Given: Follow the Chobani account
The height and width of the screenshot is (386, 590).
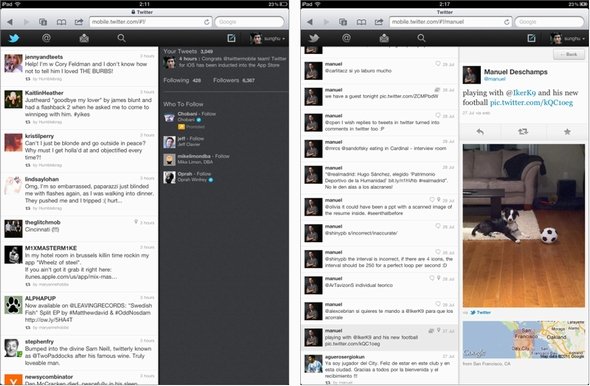Looking at the screenshot, I should point(209,114).
